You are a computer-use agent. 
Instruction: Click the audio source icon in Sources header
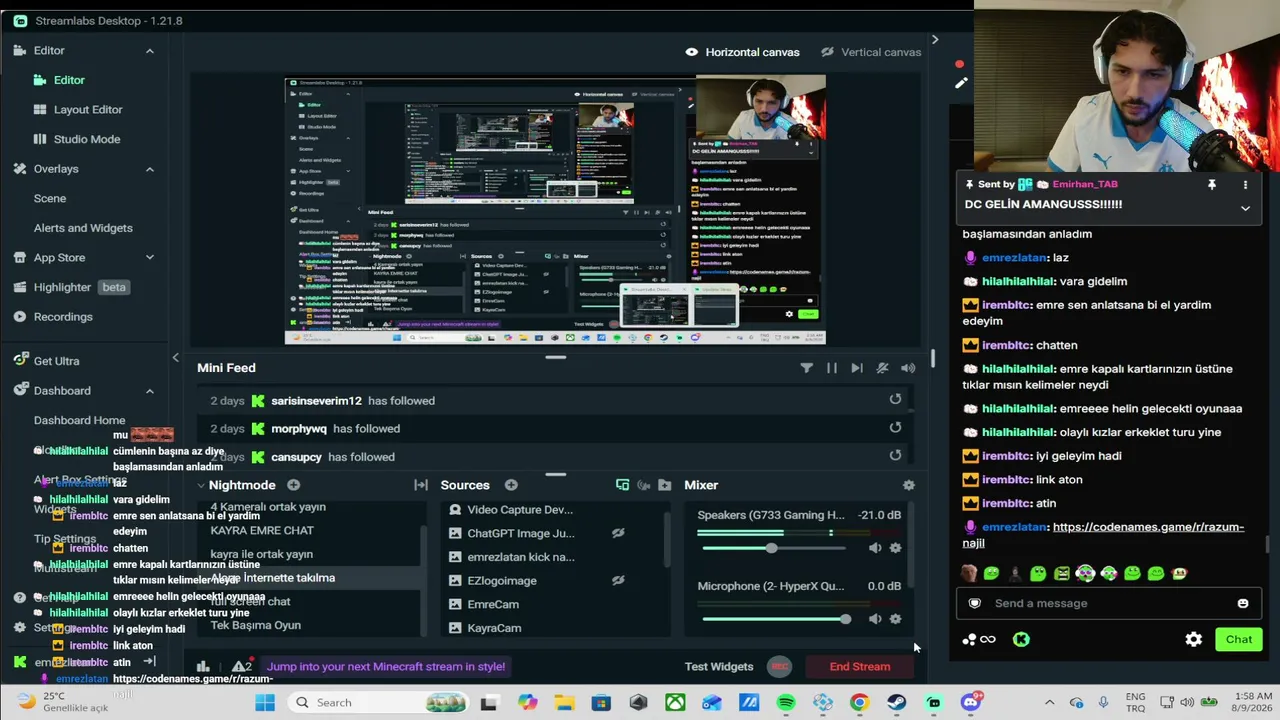click(644, 485)
